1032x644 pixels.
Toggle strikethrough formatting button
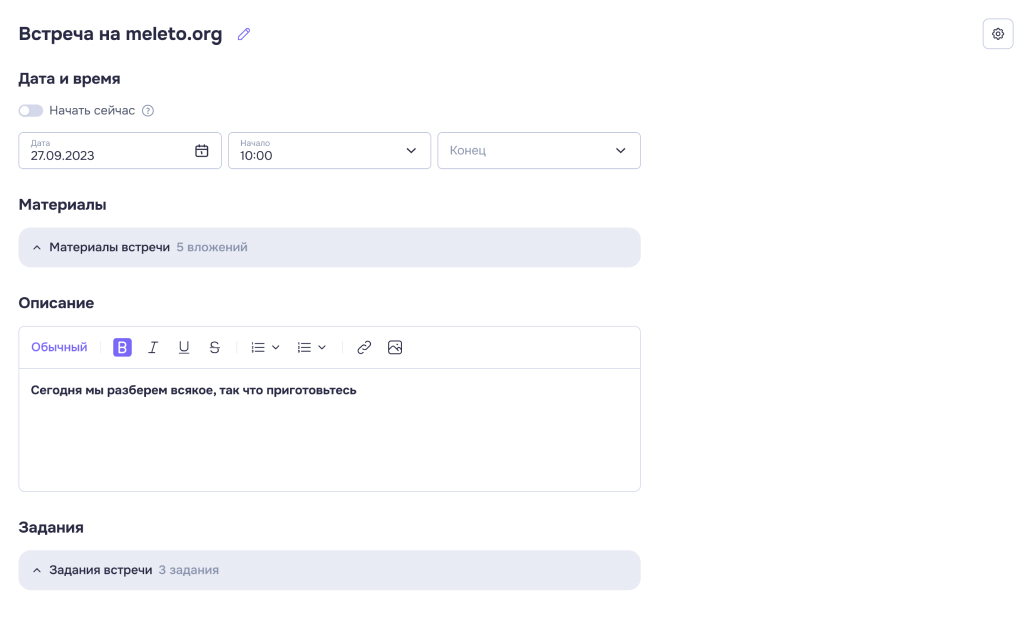pyautogui.click(x=215, y=347)
